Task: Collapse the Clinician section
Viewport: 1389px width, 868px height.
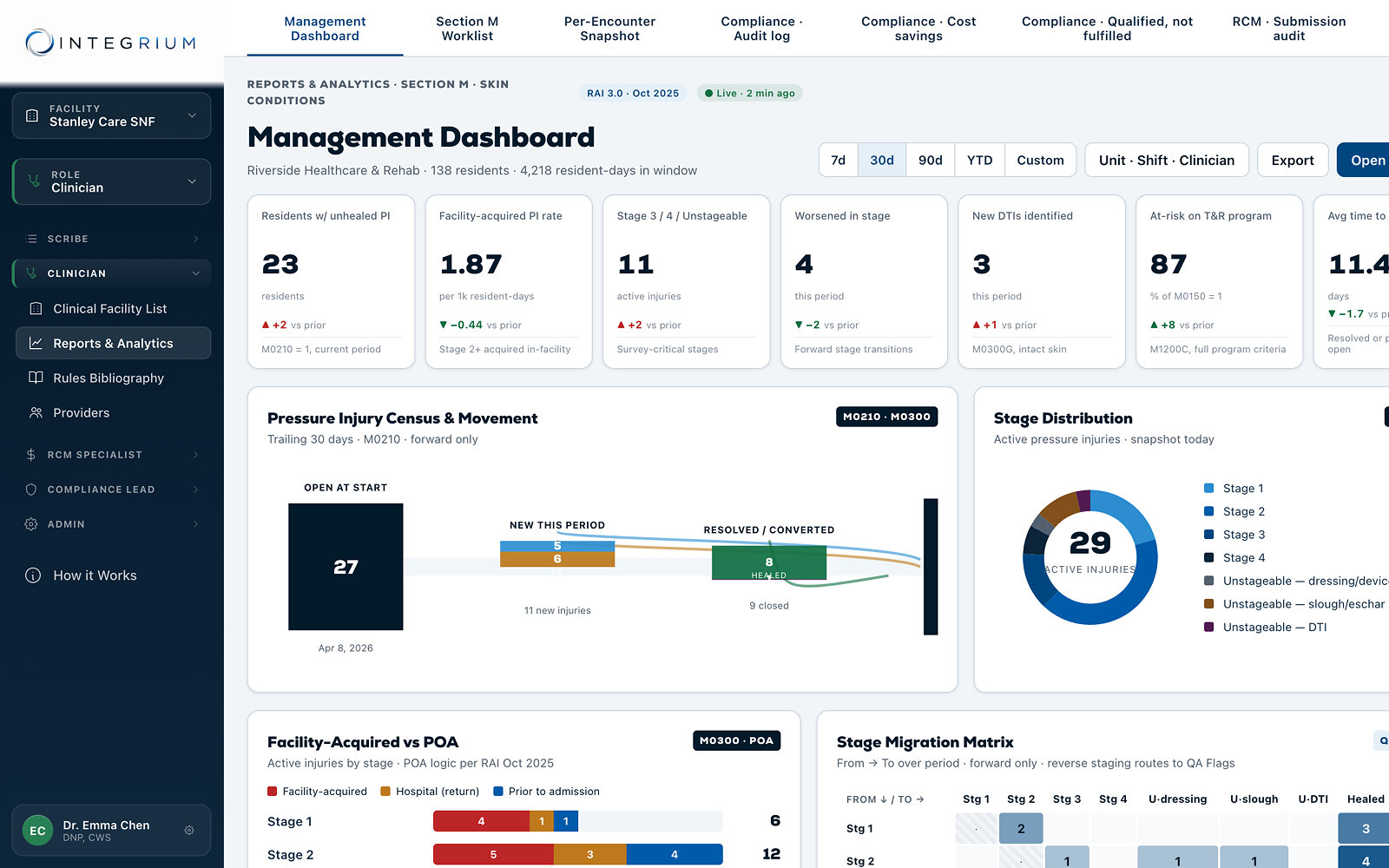Action: pyautogui.click(x=111, y=273)
